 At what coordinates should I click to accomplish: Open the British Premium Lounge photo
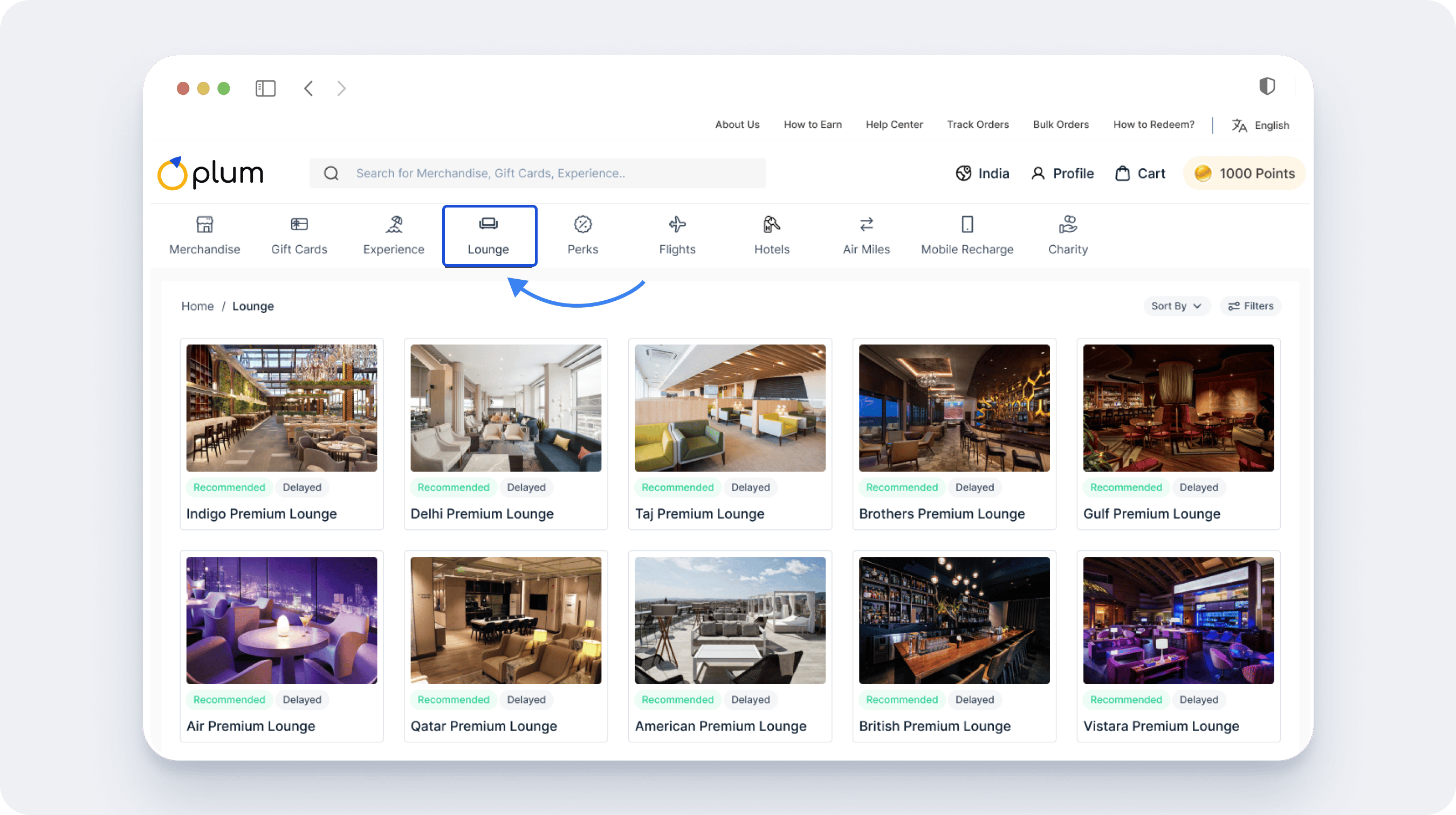[x=954, y=621]
